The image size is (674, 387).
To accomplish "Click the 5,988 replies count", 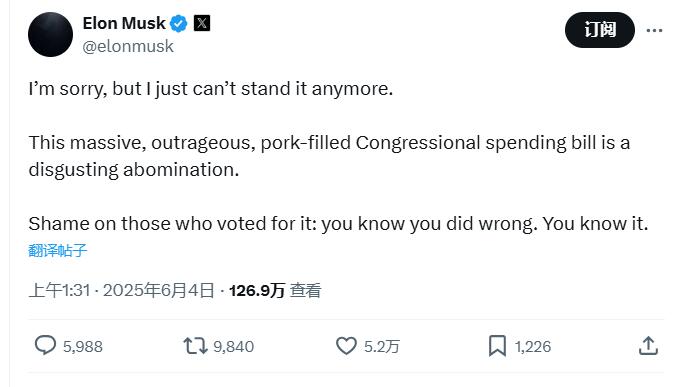I will pyautogui.click(x=83, y=347).
